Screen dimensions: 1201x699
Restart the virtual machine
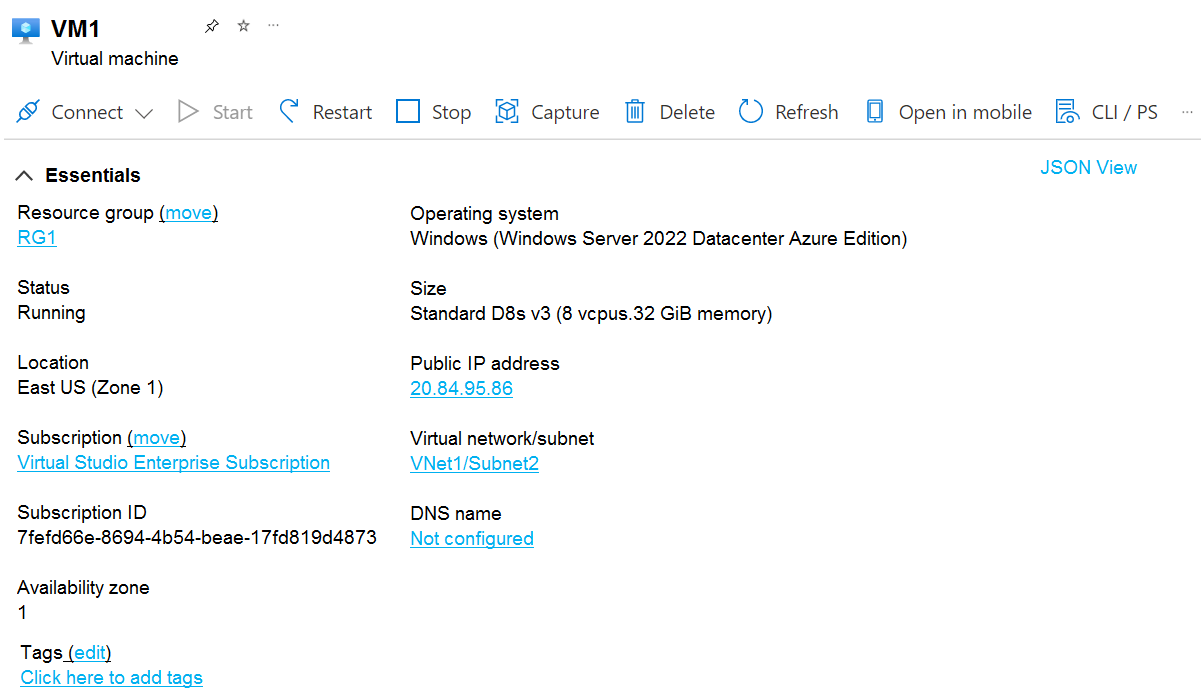pyautogui.click(x=325, y=112)
